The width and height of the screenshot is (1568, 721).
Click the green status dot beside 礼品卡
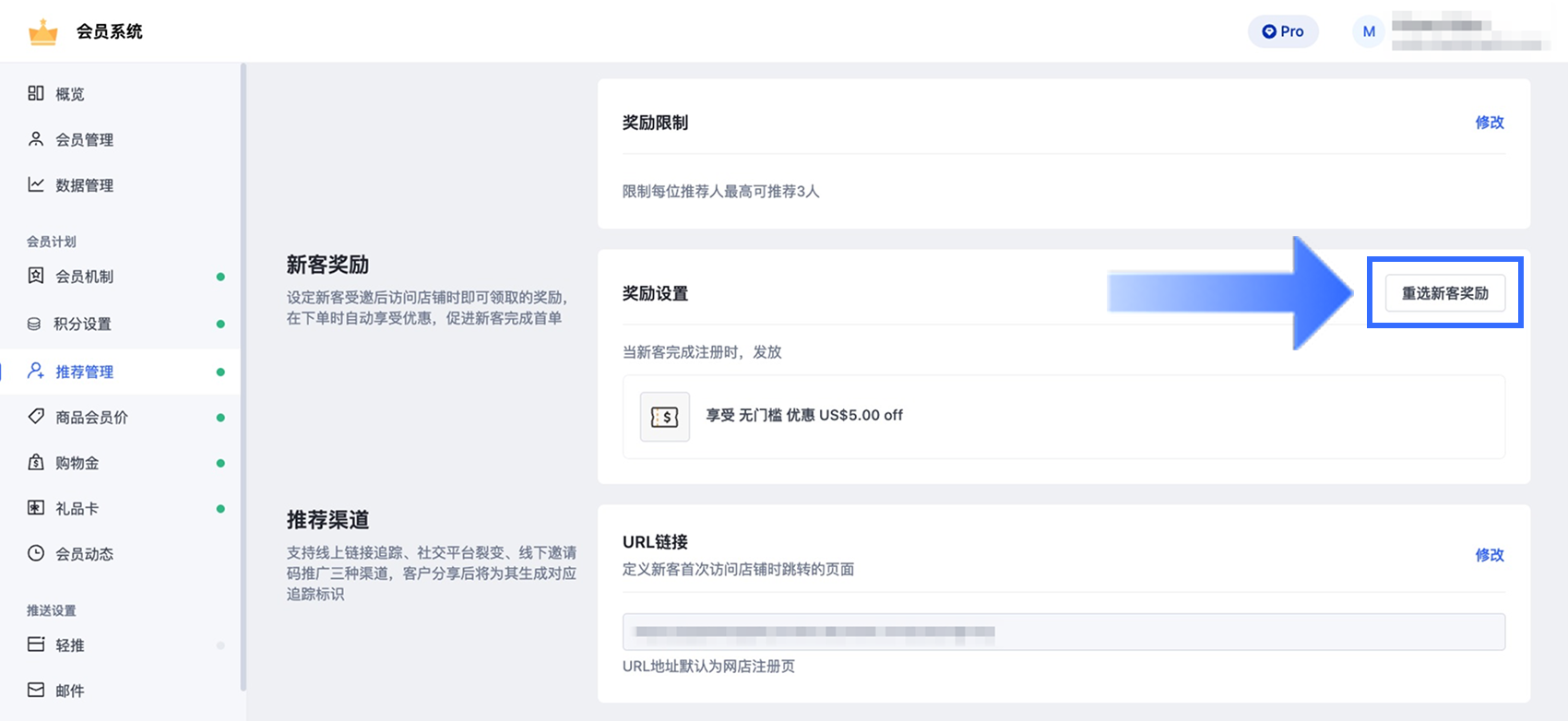pyautogui.click(x=220, y=509)
